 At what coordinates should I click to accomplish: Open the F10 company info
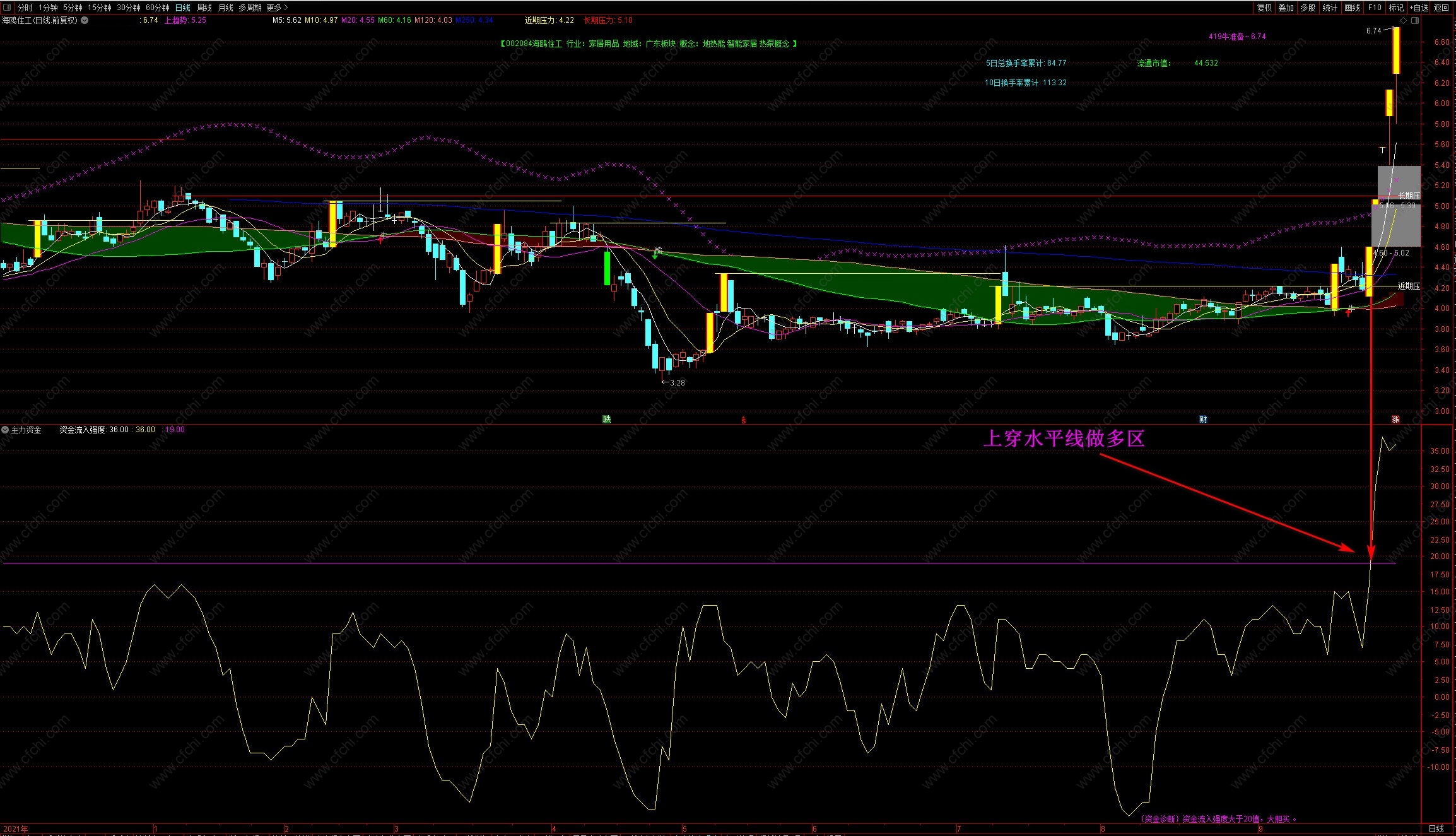(x=1375, y=8)
